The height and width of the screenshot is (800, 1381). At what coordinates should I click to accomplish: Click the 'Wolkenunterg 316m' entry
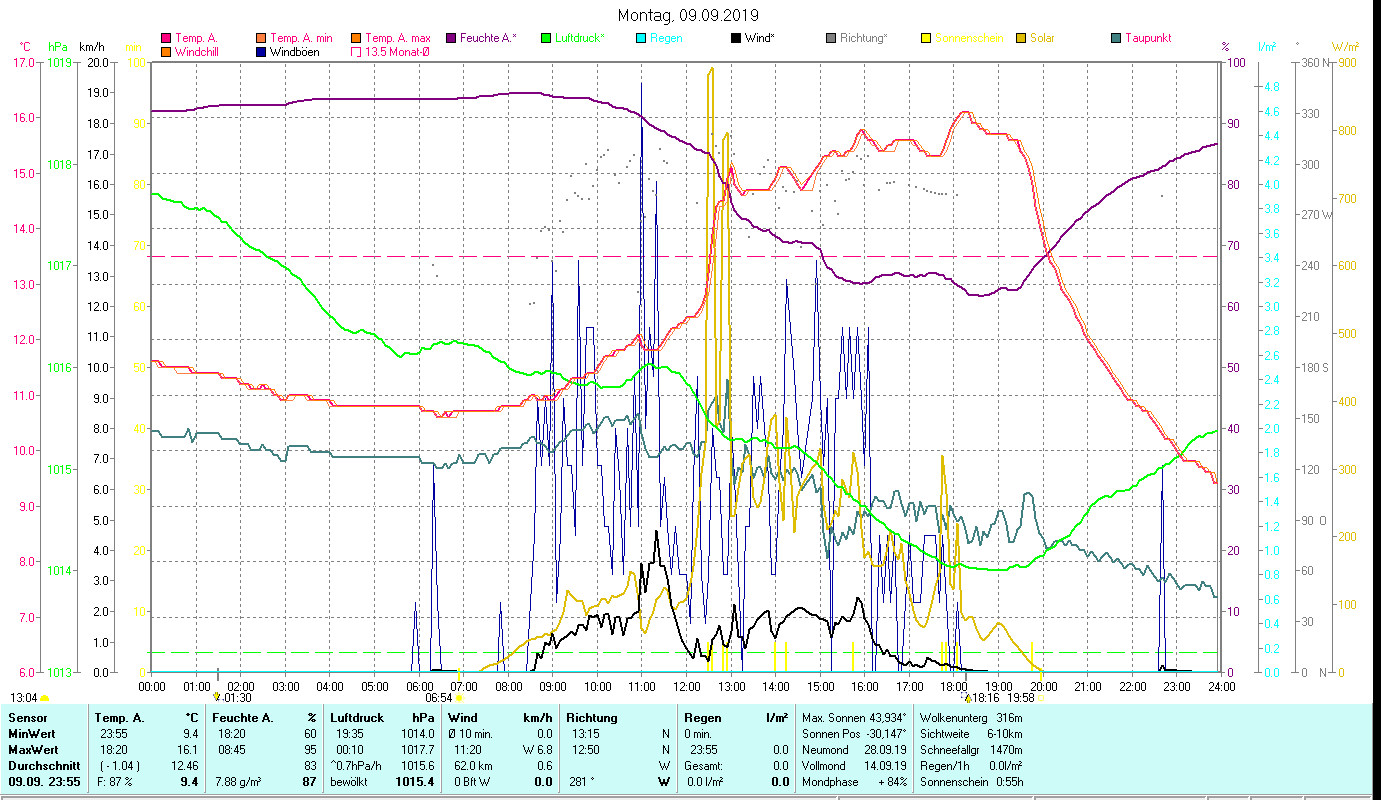[x=970, y=718]
